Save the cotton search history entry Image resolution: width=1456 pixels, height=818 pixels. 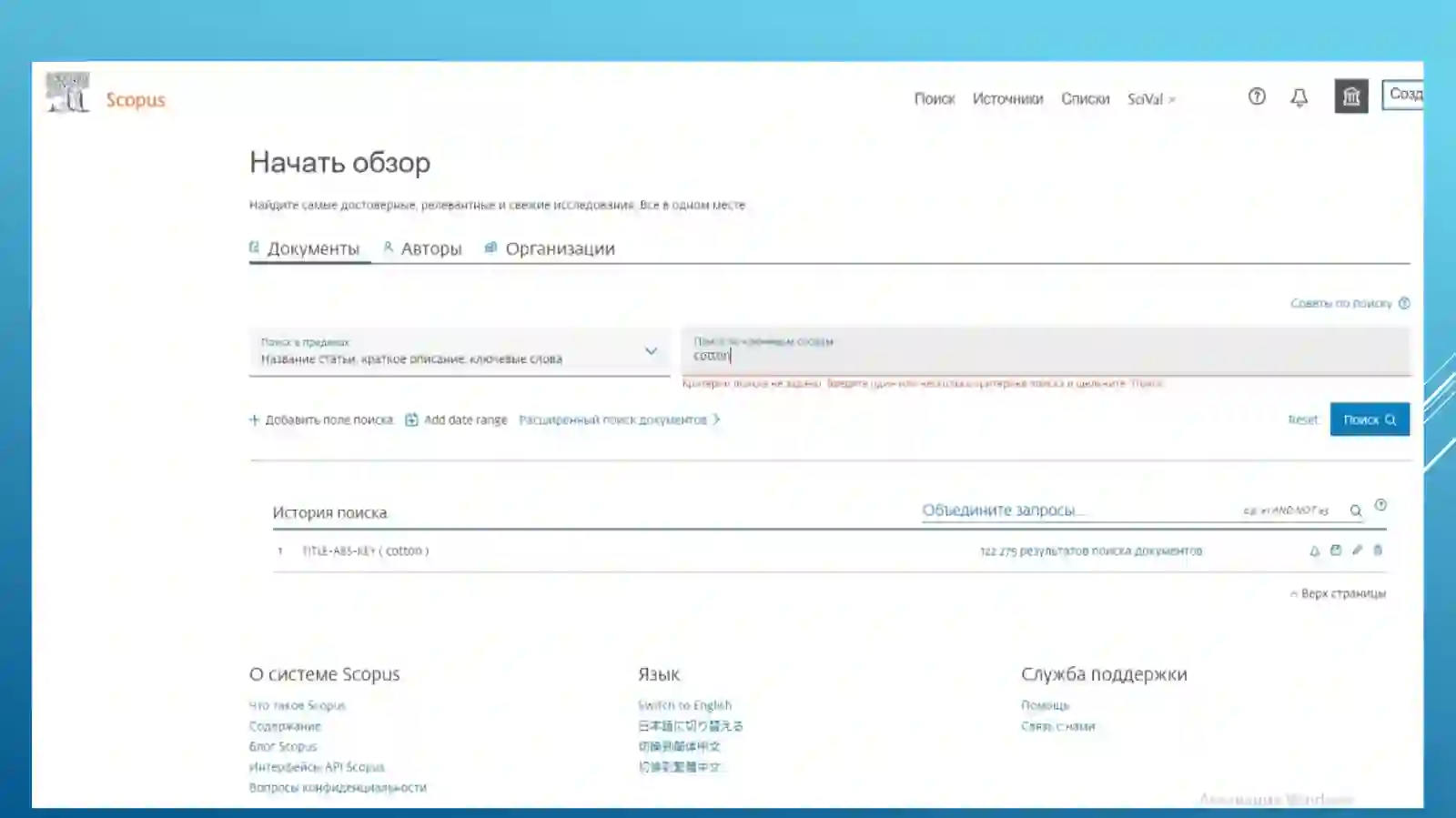[1336, 550]
